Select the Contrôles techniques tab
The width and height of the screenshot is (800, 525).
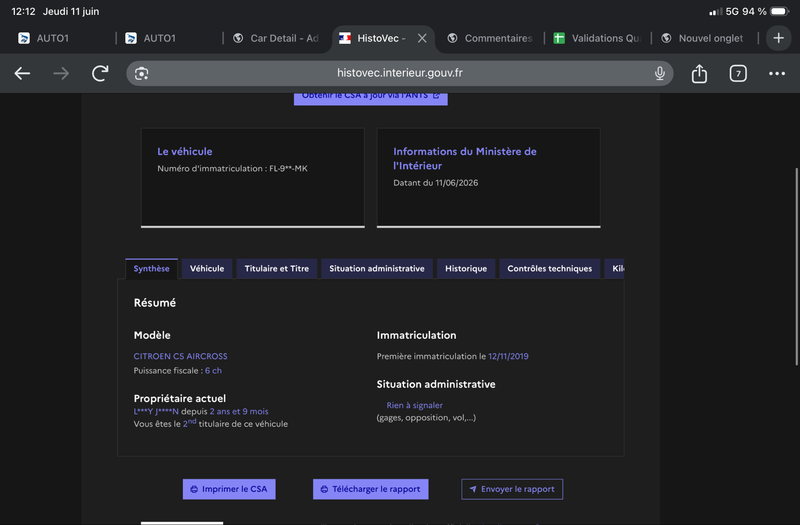549,268
